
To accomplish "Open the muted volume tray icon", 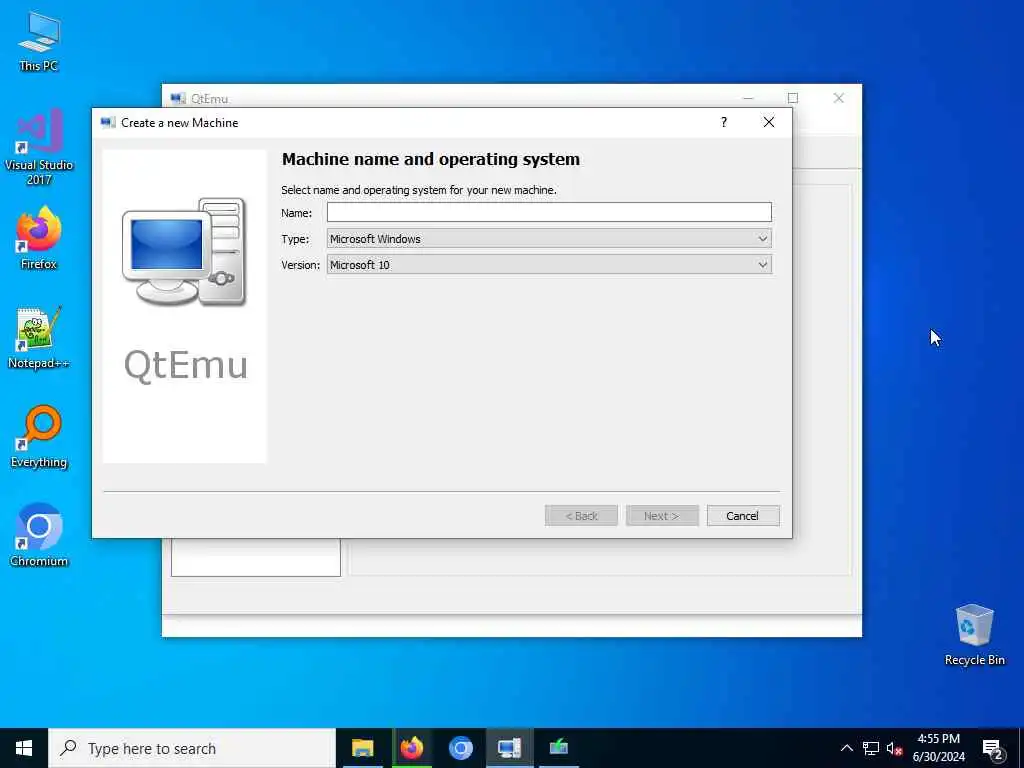I will [x=894, y=748].
